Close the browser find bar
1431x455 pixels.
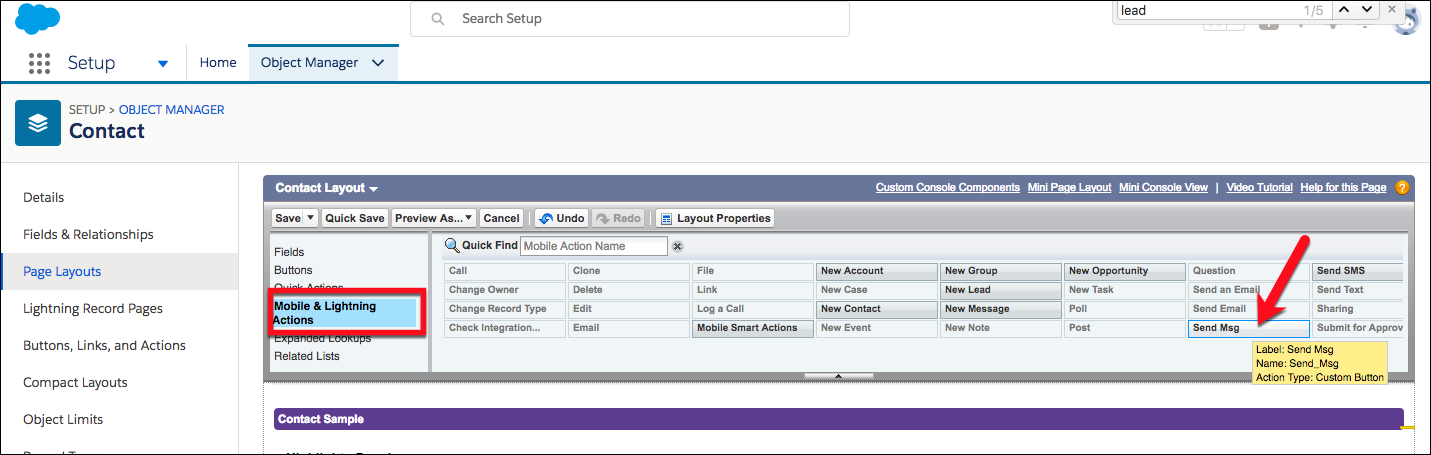pyautogui.click(x=1392, y=10)
